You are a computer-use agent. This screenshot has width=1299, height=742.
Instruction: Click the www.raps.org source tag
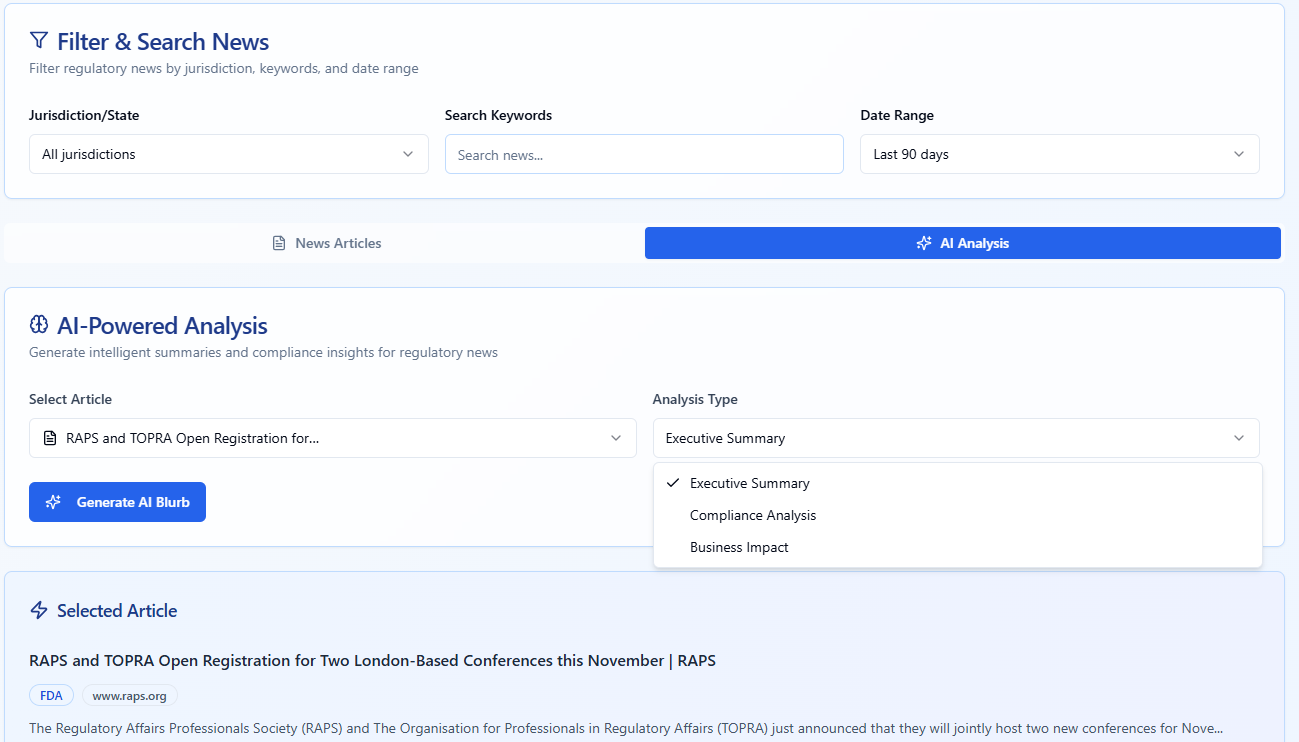click(129, 695)
